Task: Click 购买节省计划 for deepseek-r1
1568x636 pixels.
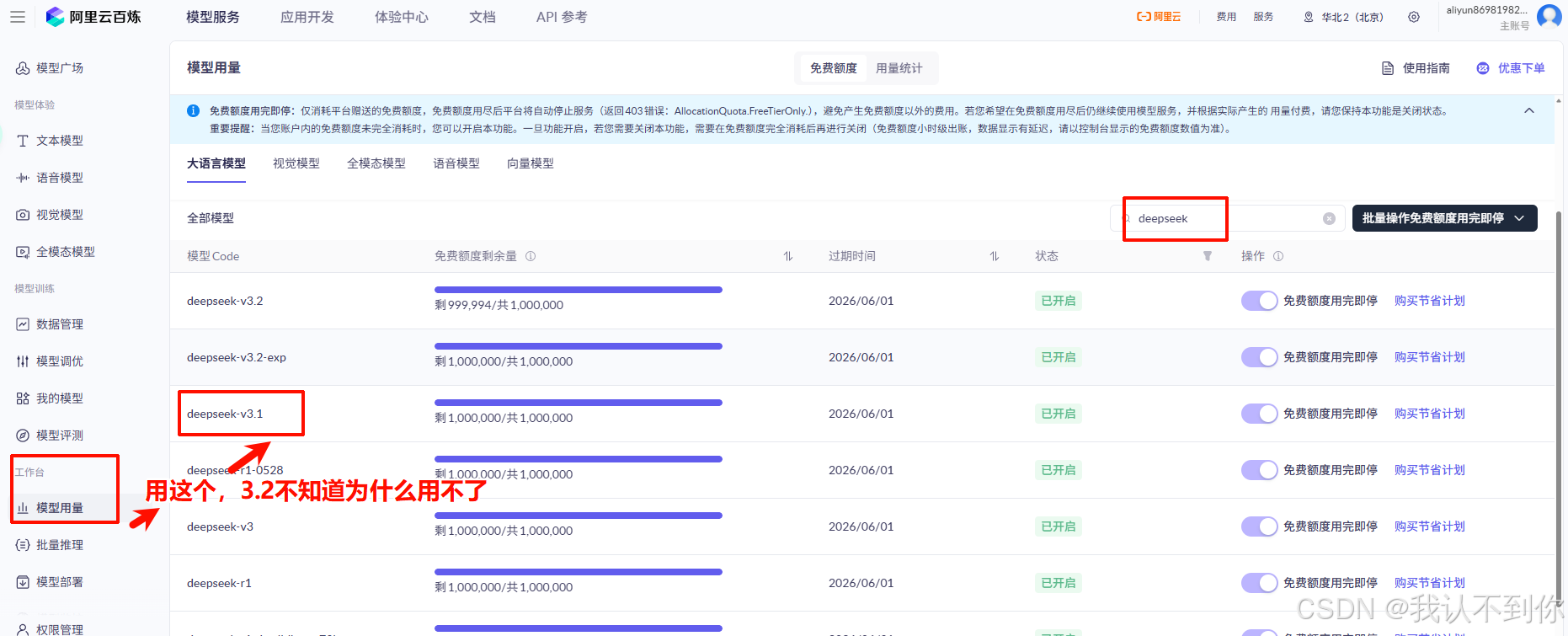Action: click(1430, 583)
